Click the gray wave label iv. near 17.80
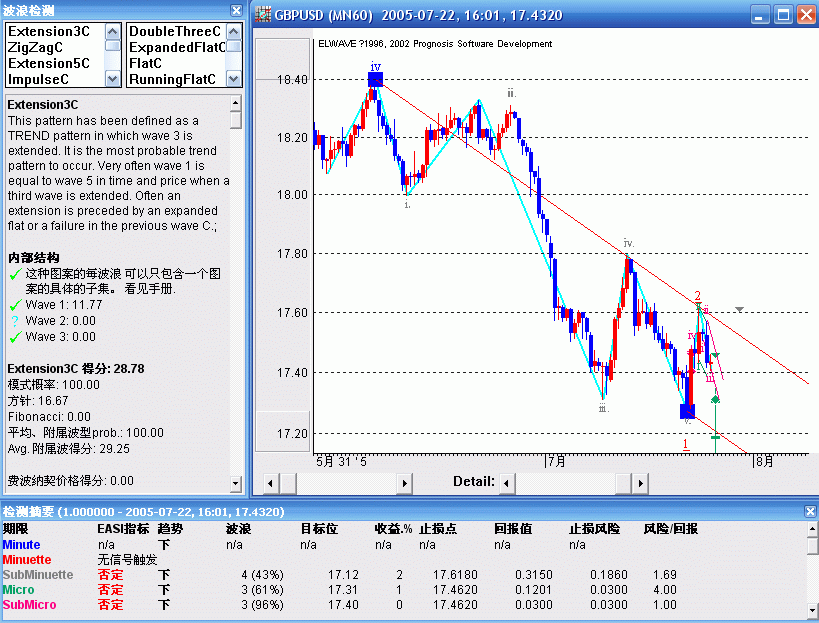 click(x=629, y=243)
